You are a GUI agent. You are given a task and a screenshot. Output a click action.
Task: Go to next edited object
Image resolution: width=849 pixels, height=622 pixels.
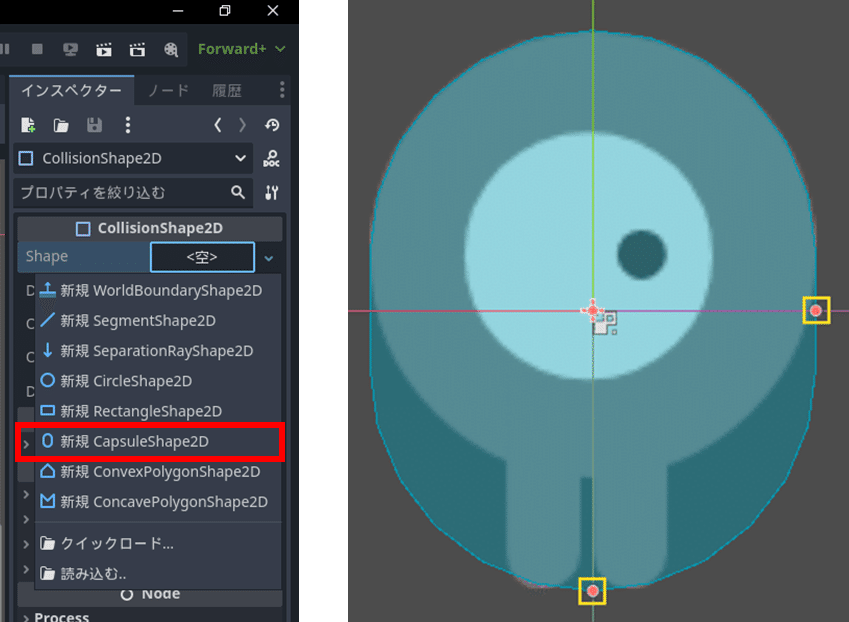[242, 126]
